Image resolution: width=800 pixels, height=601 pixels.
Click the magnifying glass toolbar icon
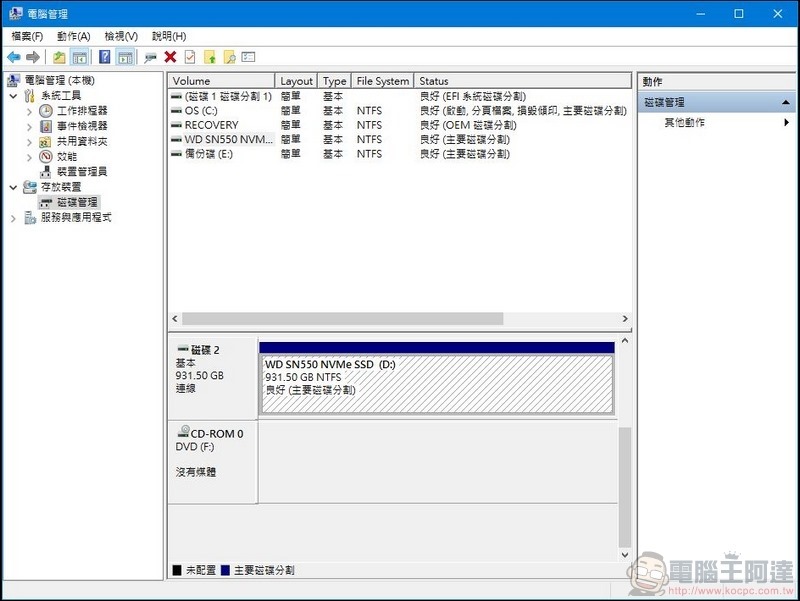tap(228, 57)
